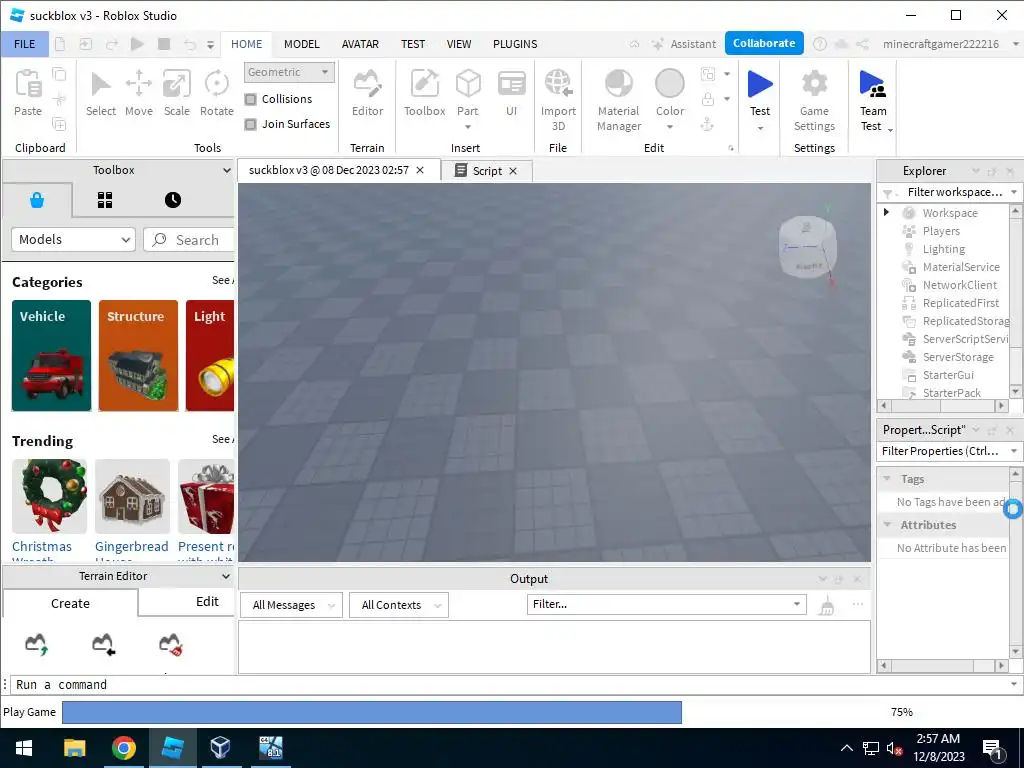Click the Toolbox Search field
This screenshot has width=1024, height=768.
[189, 240]
